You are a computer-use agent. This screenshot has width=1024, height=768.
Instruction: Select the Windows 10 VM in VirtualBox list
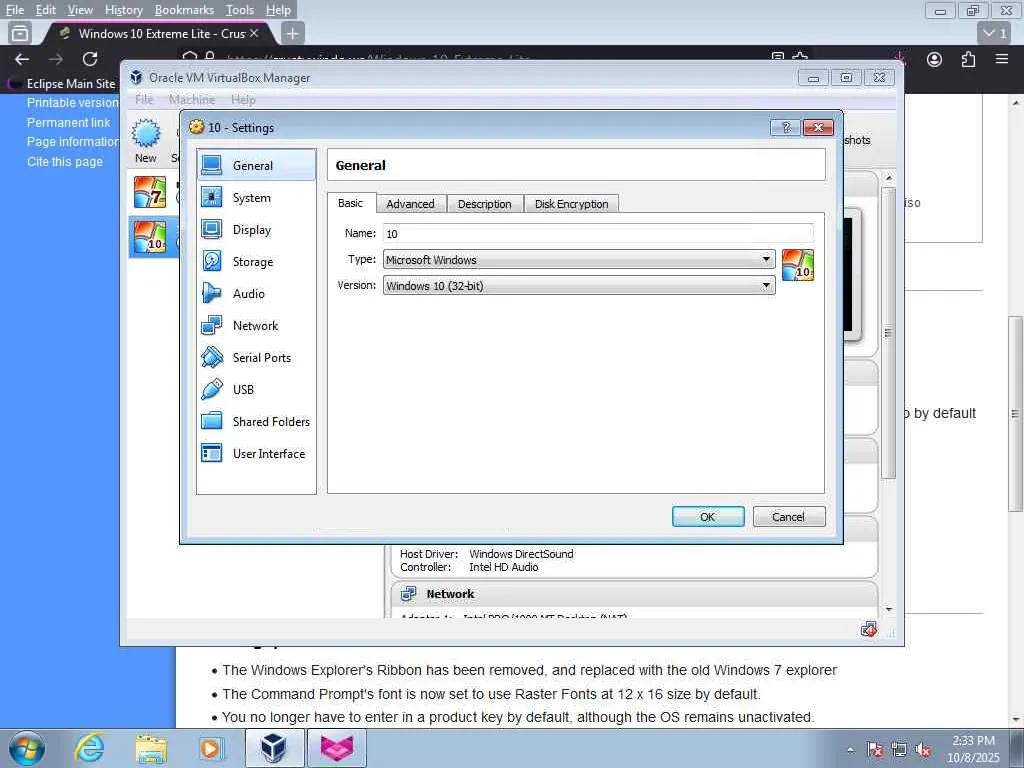pyautogui.click(x=150, y=236)
